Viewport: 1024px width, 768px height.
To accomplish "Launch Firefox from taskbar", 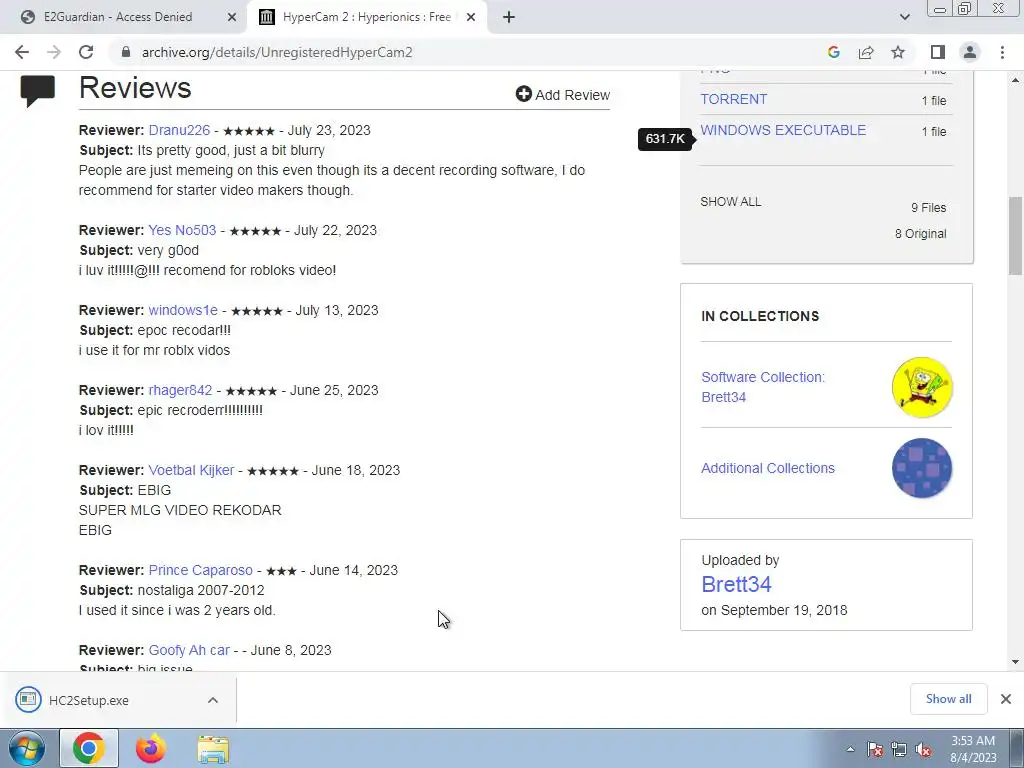I will point(151,749).
